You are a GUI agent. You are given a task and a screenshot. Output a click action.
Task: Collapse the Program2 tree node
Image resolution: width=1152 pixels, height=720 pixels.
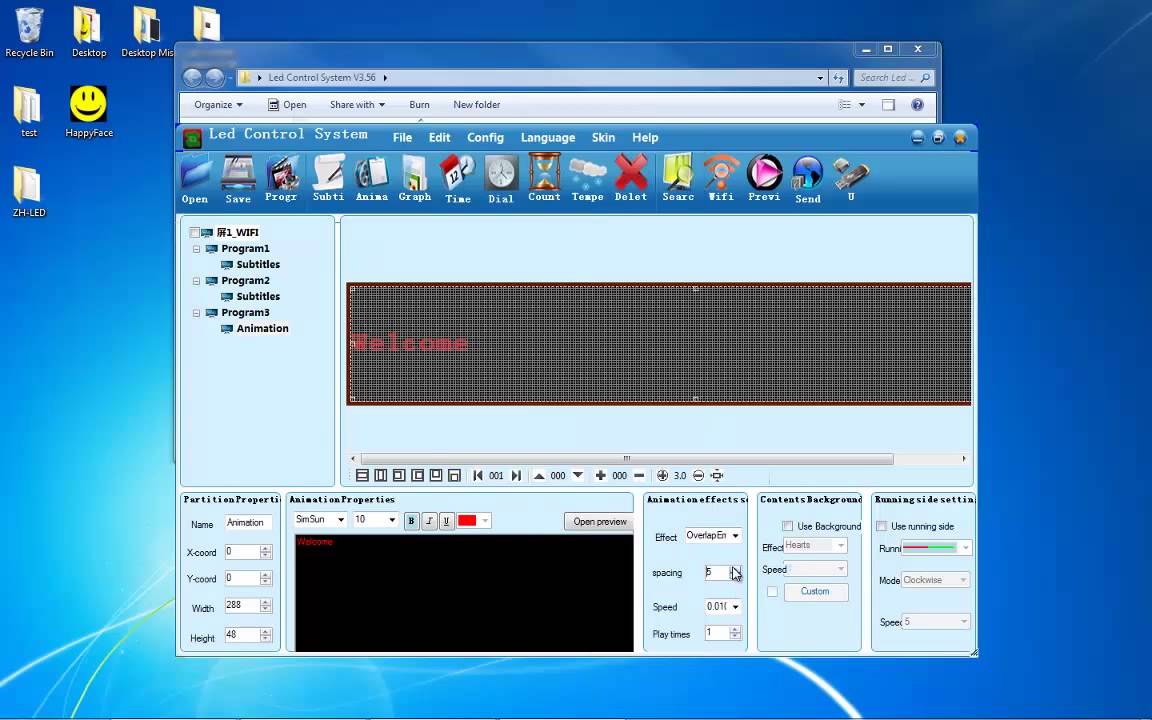tap(196, 281)
